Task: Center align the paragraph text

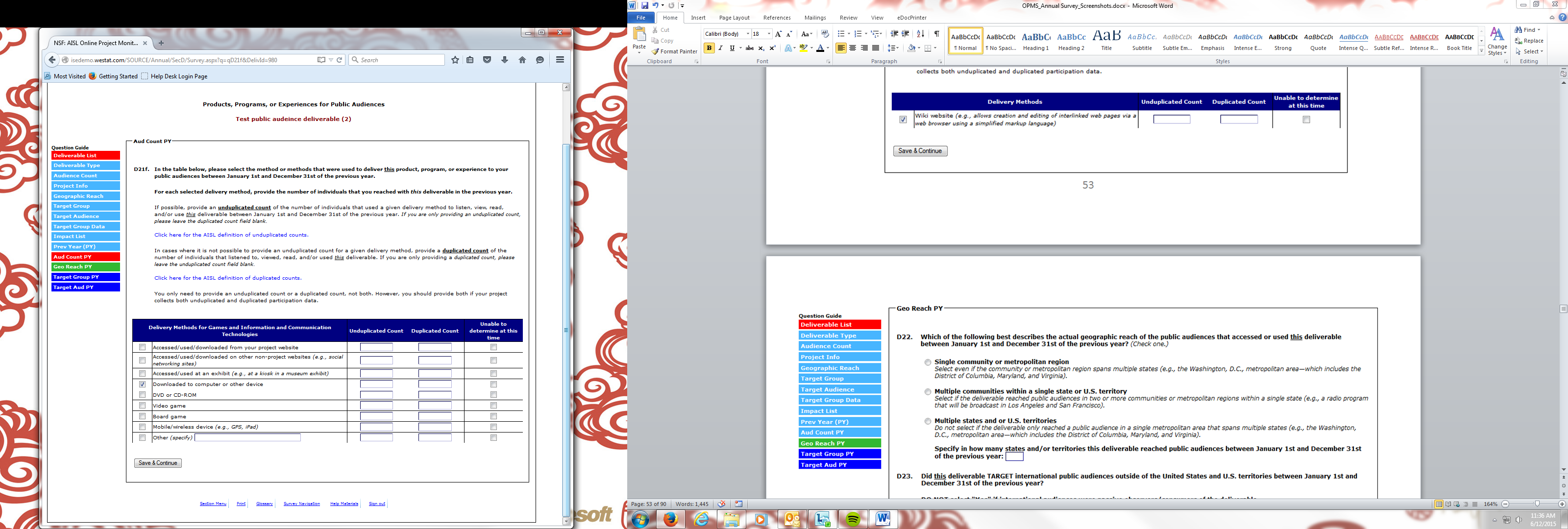Action: pyautogui.click(x=852, y=48)
